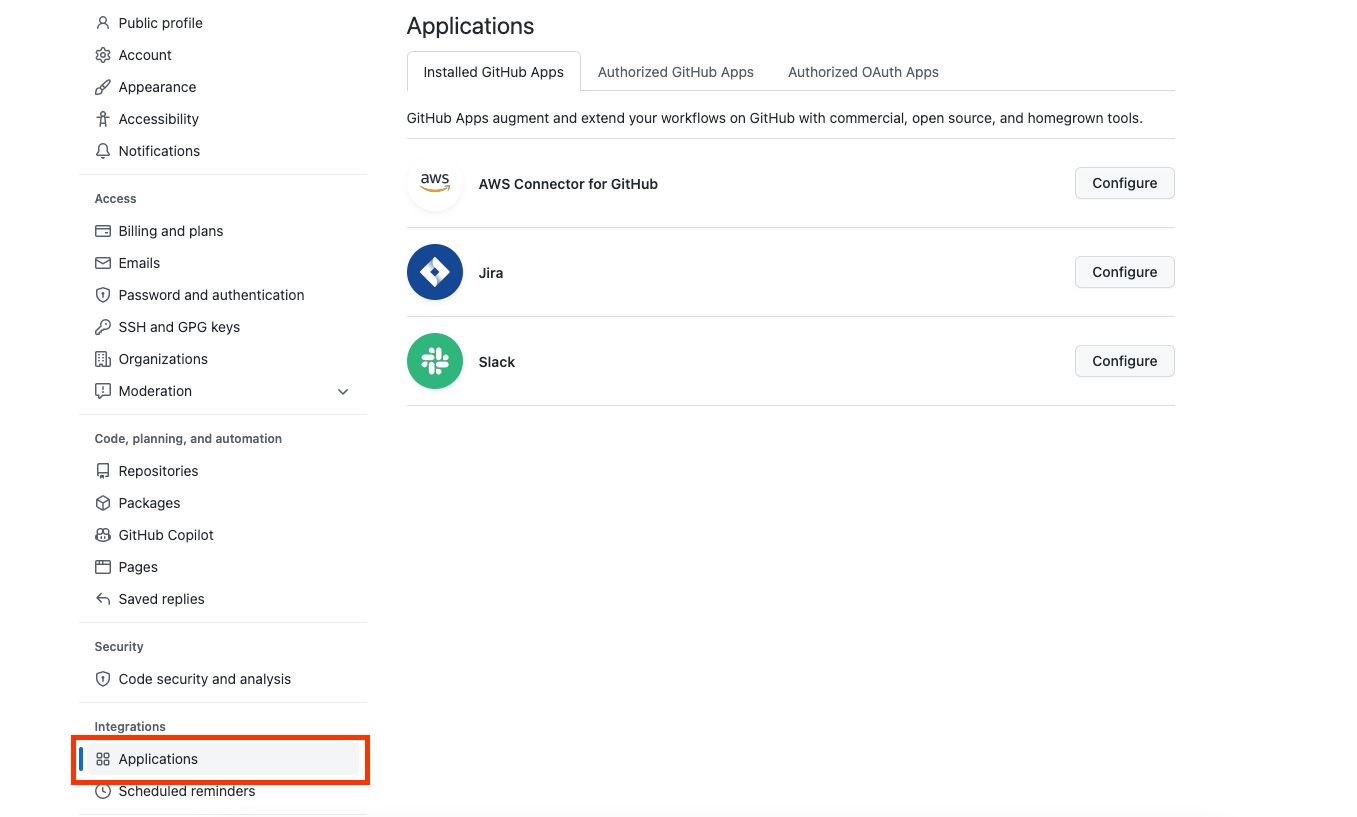This screenshot has width=1357, height=817.
Task: Click the Emails envelope icon
Action: point(102,263)
